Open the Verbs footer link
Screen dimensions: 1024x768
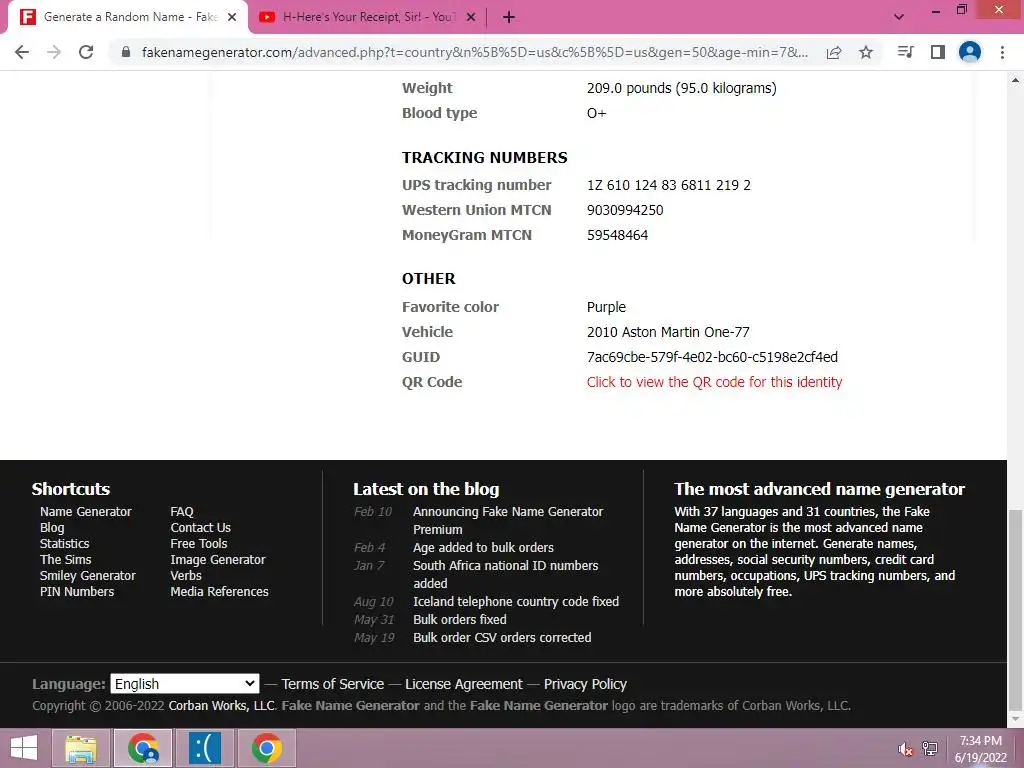(186, 575)
